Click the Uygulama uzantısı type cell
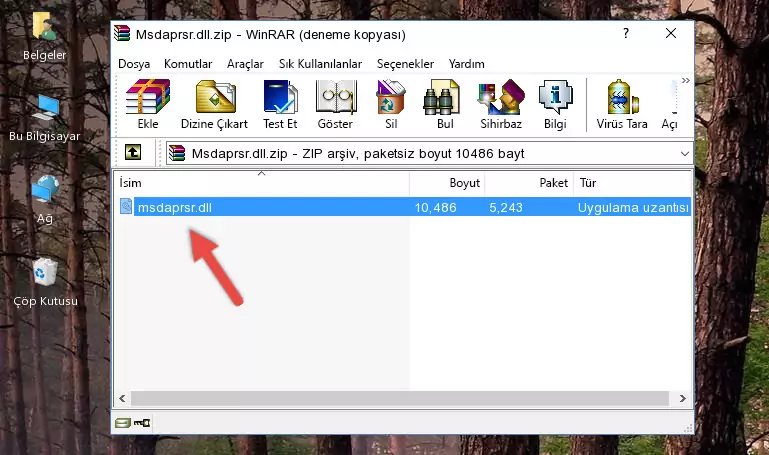Viewport: 769px width, 455px height. point(633,207)
